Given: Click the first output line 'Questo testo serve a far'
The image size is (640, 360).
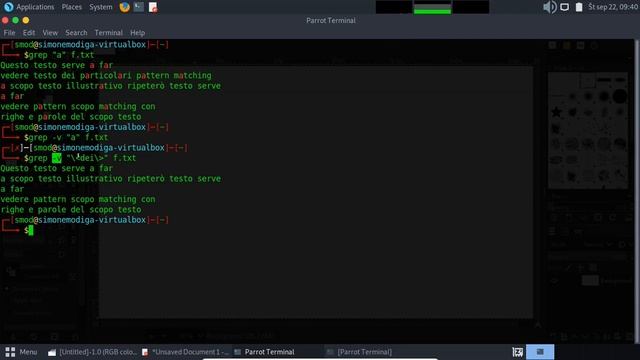Looking at the screenshot, I should [x=57, y=65].
